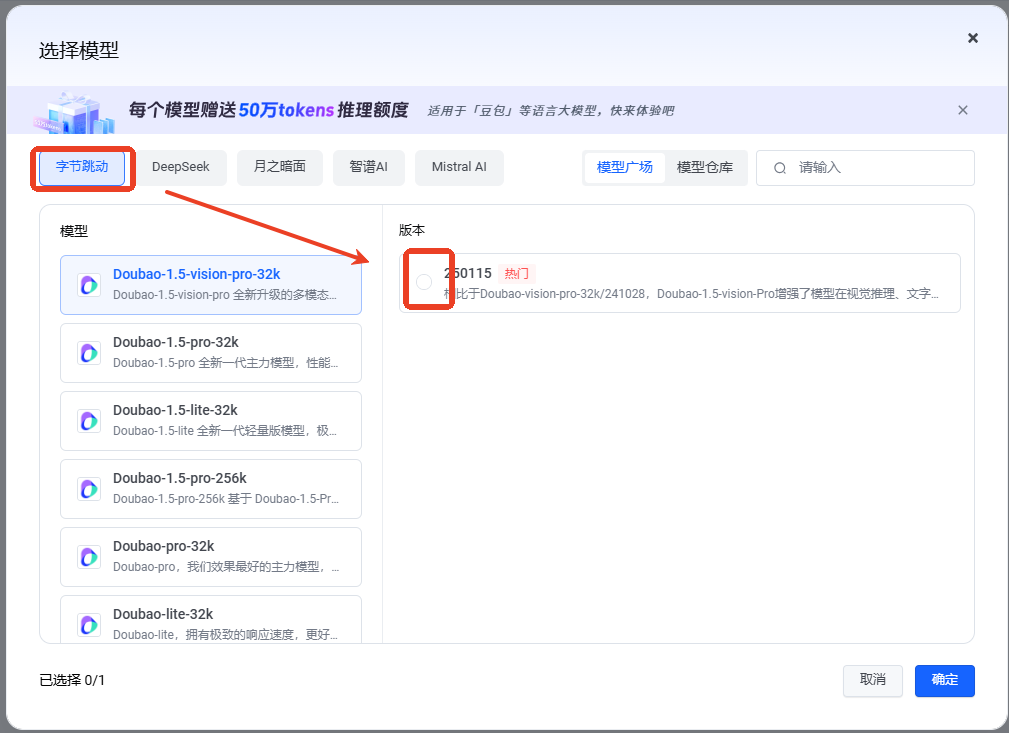Select the Doubao-pro-32k model card
1009x733 pixels.
[211, 557]
